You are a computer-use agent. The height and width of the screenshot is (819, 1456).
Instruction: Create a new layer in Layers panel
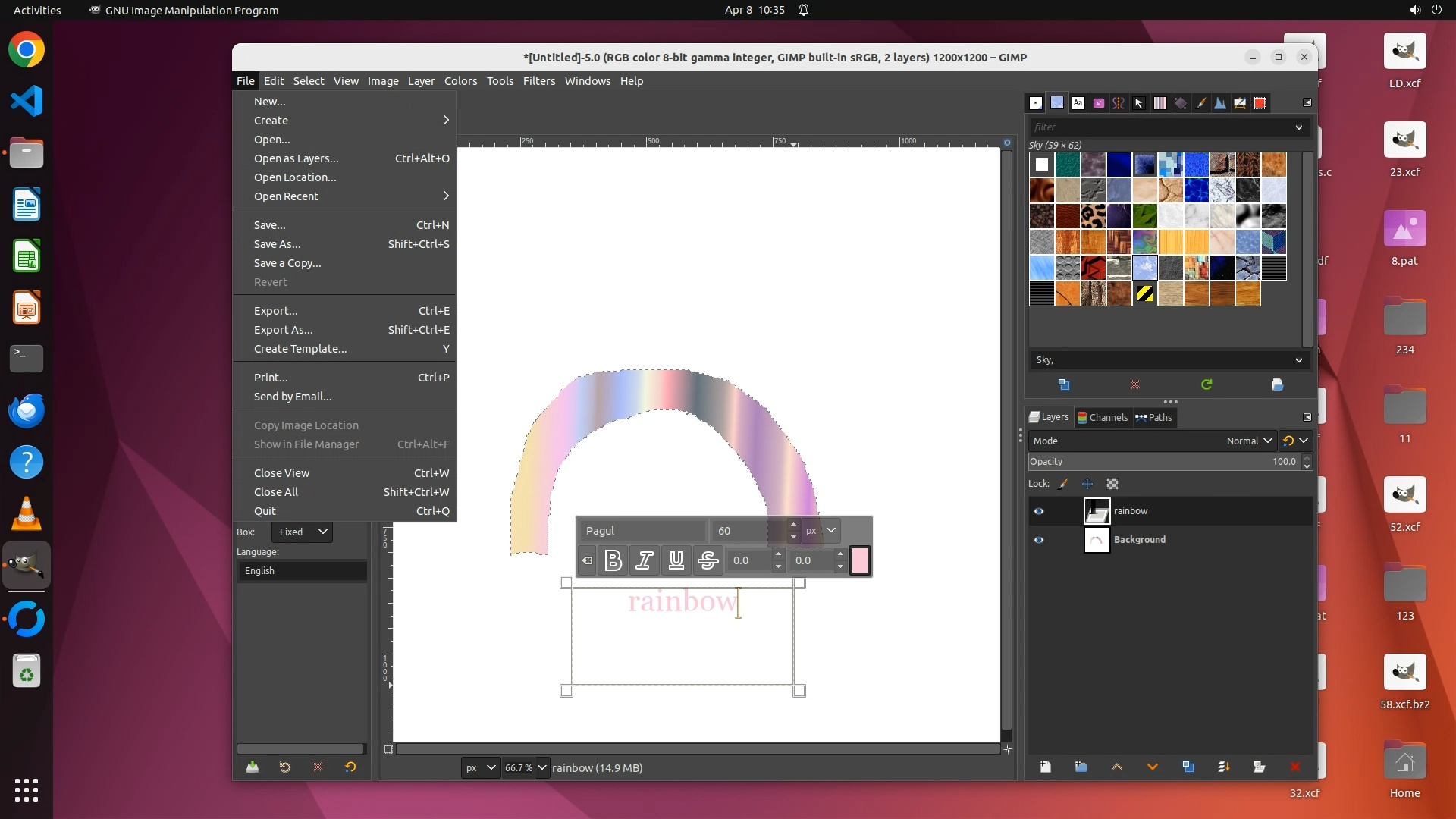1045,767
